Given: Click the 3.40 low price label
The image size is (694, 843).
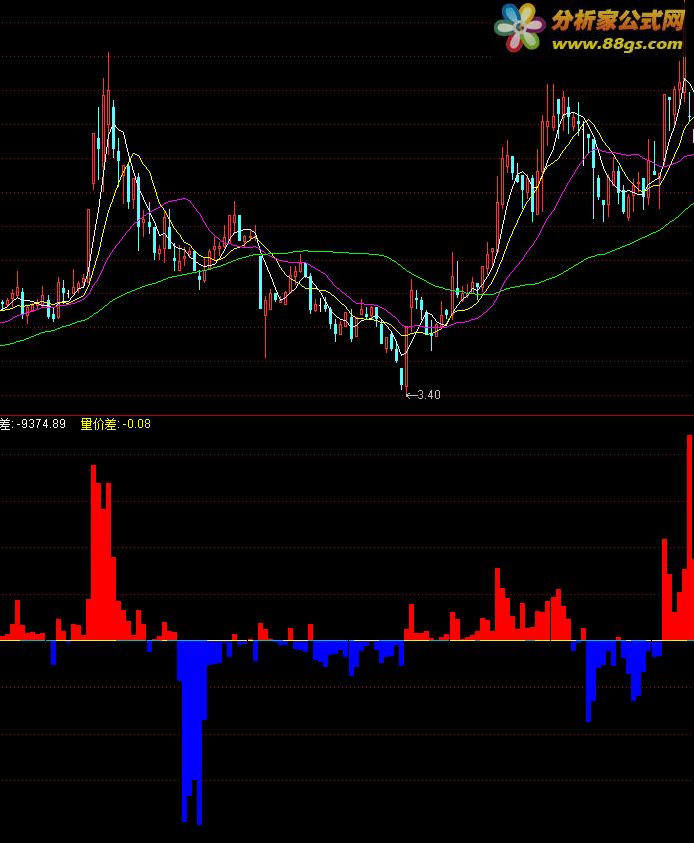Looking at the screenshot, I should point(428,395).
